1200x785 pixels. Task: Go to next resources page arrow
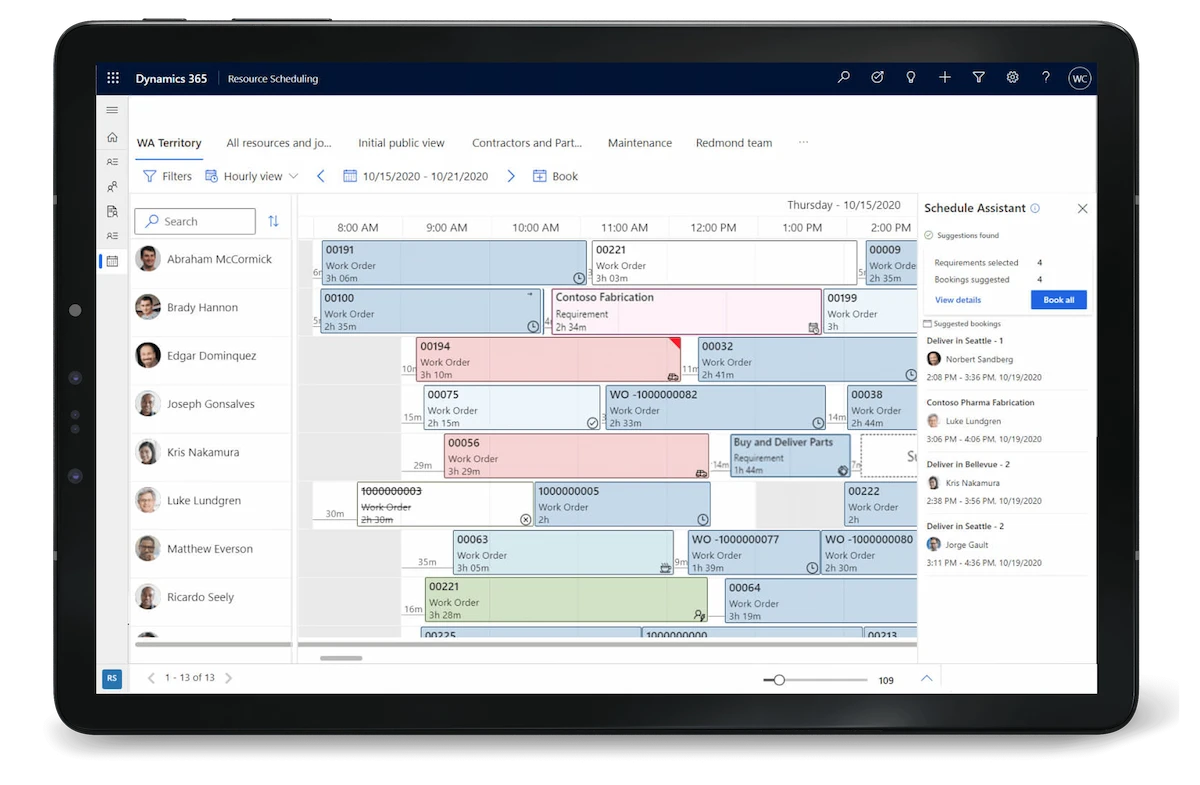(x=228, y=678)
